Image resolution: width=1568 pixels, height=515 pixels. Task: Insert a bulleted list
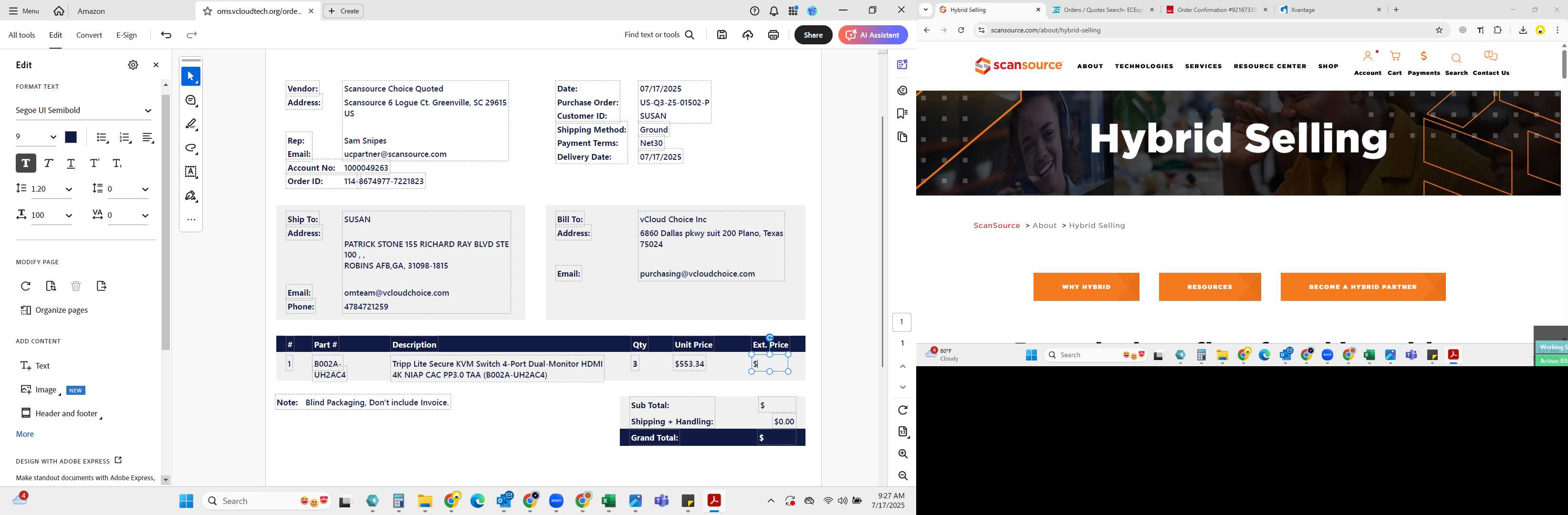[x=102, y=138]
